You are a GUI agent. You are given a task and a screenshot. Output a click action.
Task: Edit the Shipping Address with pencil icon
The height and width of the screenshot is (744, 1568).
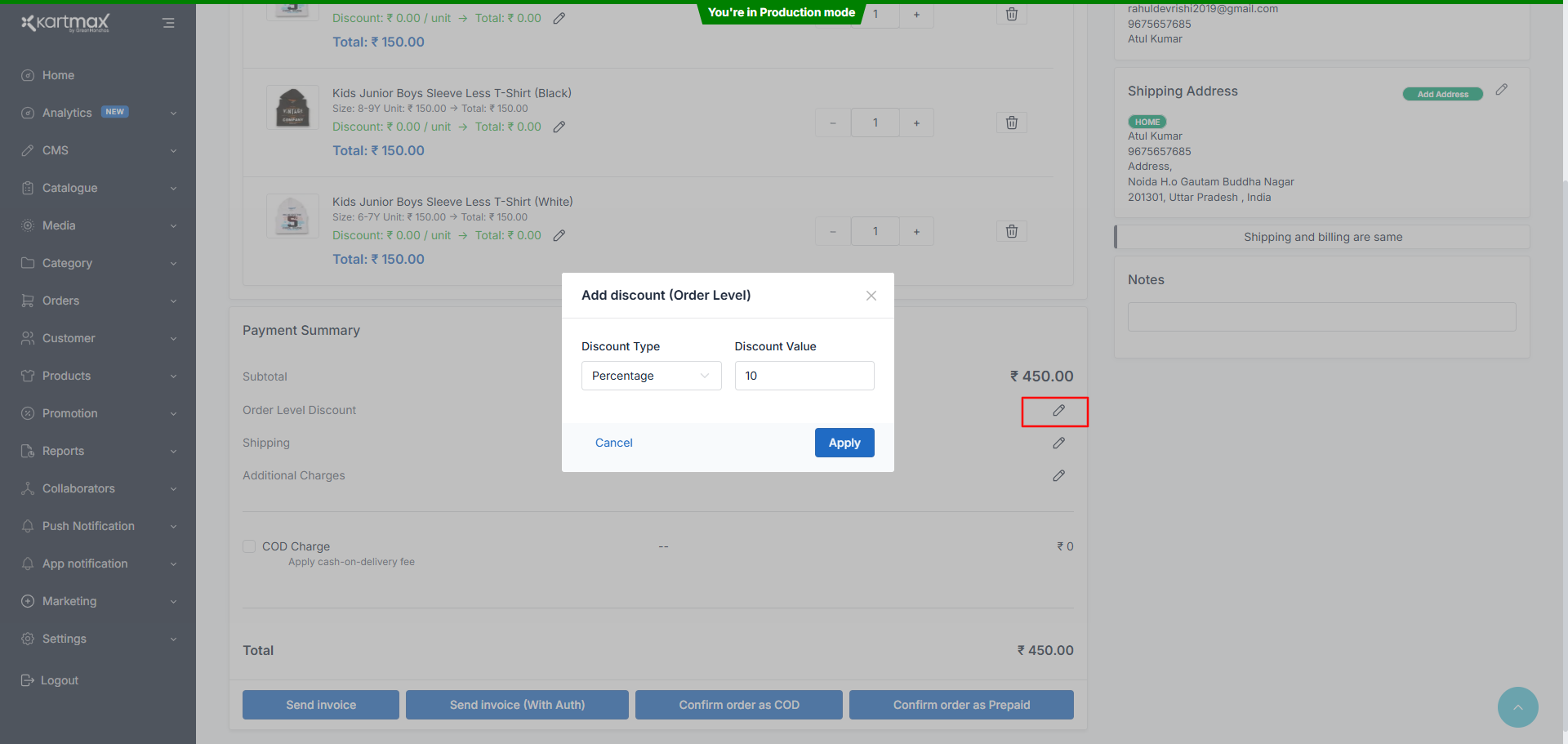(1501, 90)
